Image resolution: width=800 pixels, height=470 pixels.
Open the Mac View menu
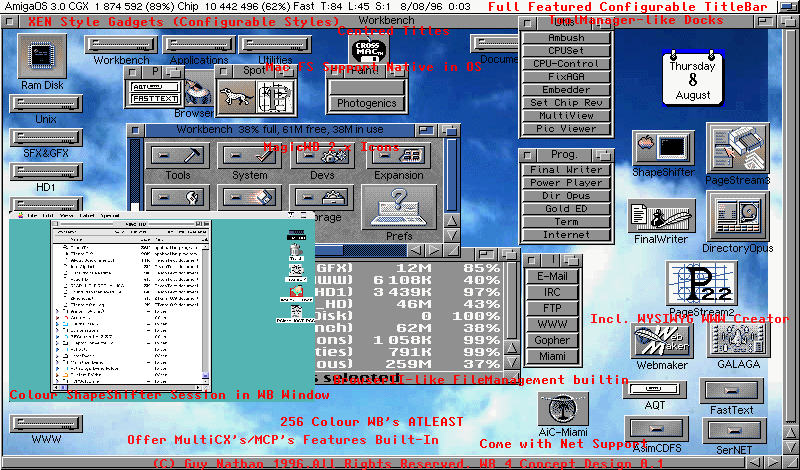point(67,216)
